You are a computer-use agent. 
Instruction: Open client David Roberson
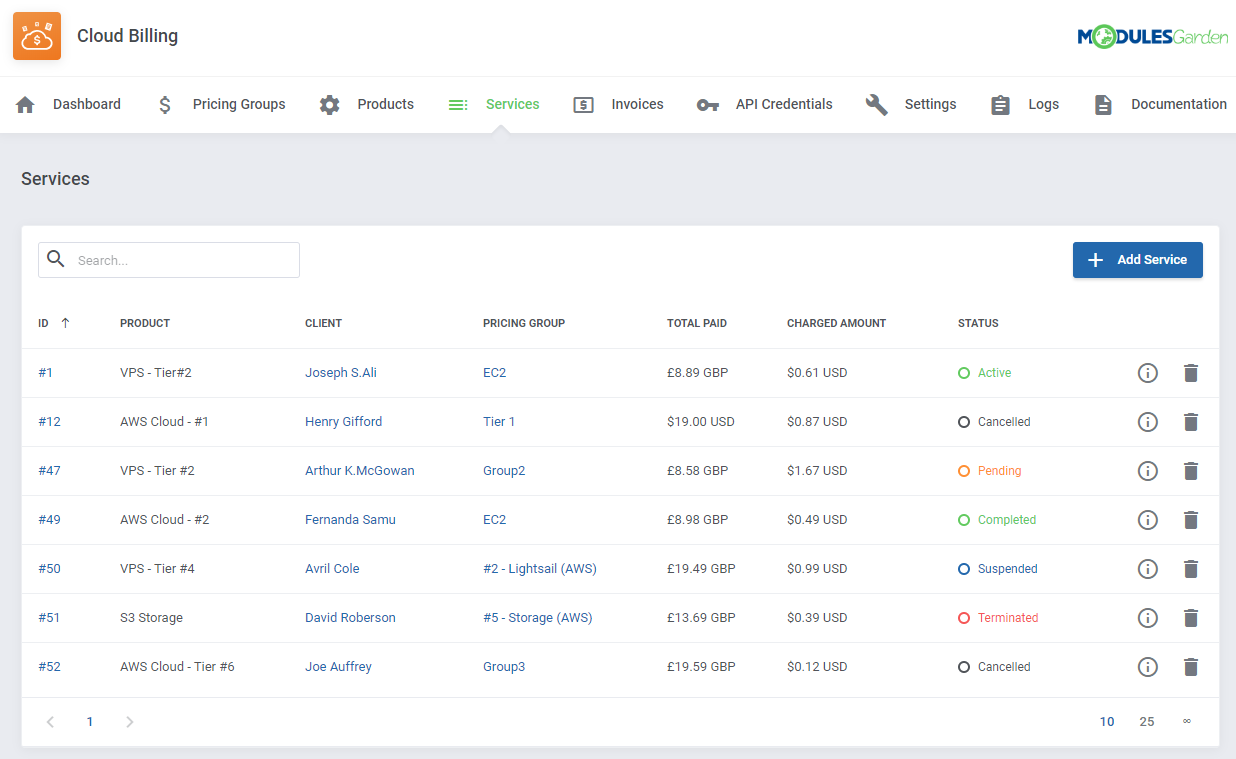pos(350,618)
